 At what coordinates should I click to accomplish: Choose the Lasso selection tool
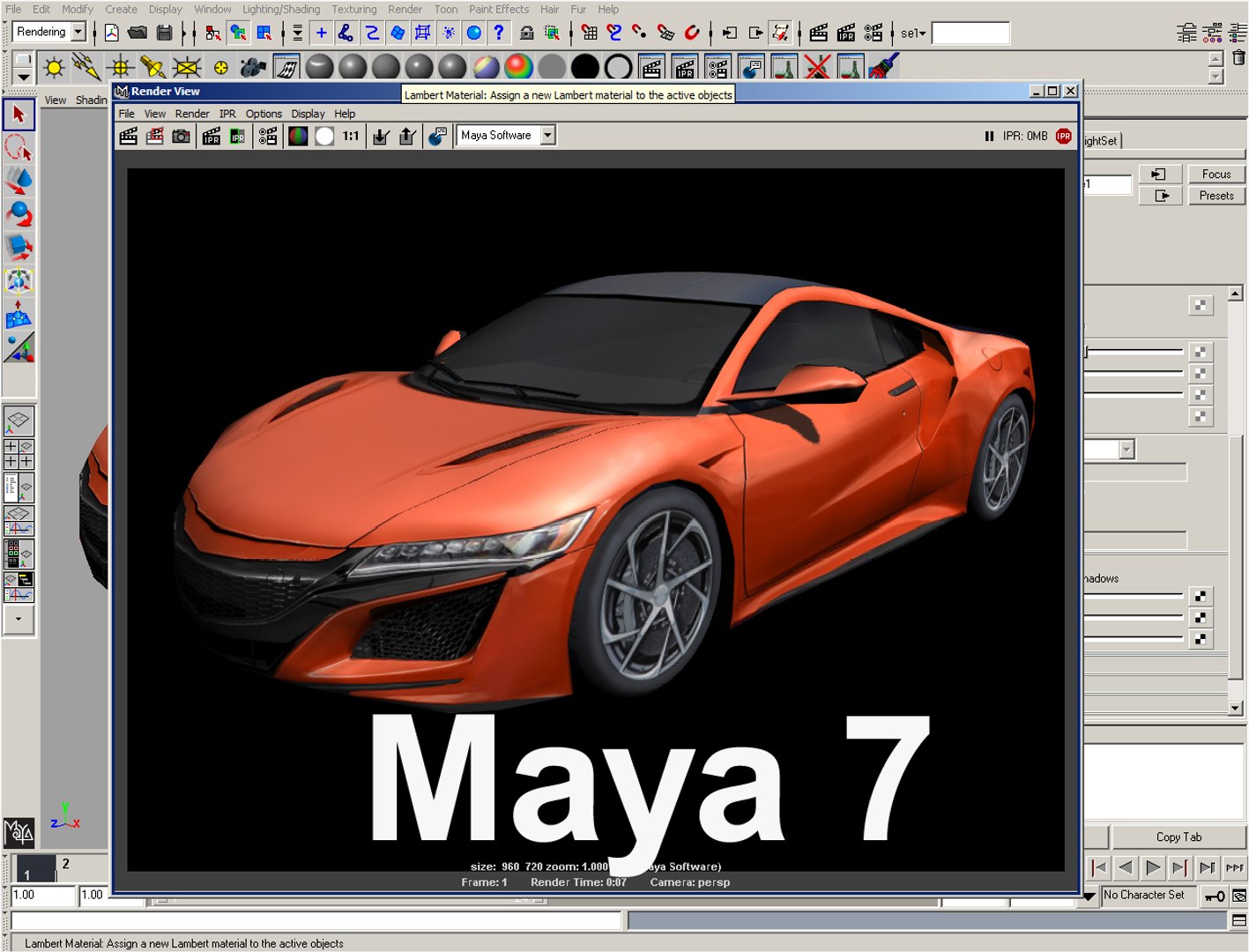click(19, 147)
